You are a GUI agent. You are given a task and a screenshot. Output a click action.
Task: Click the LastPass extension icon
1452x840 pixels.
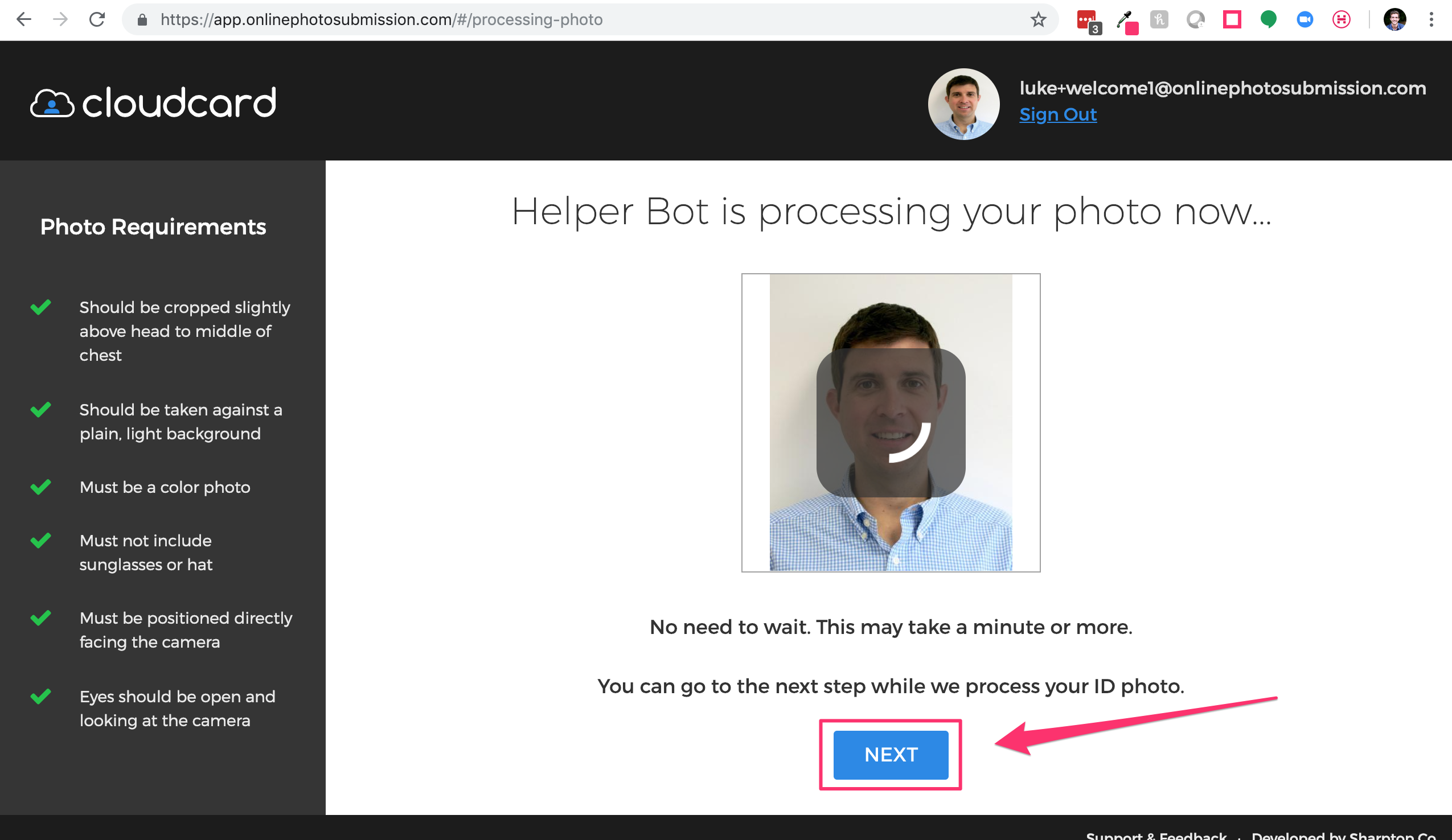pos(1086,20)
